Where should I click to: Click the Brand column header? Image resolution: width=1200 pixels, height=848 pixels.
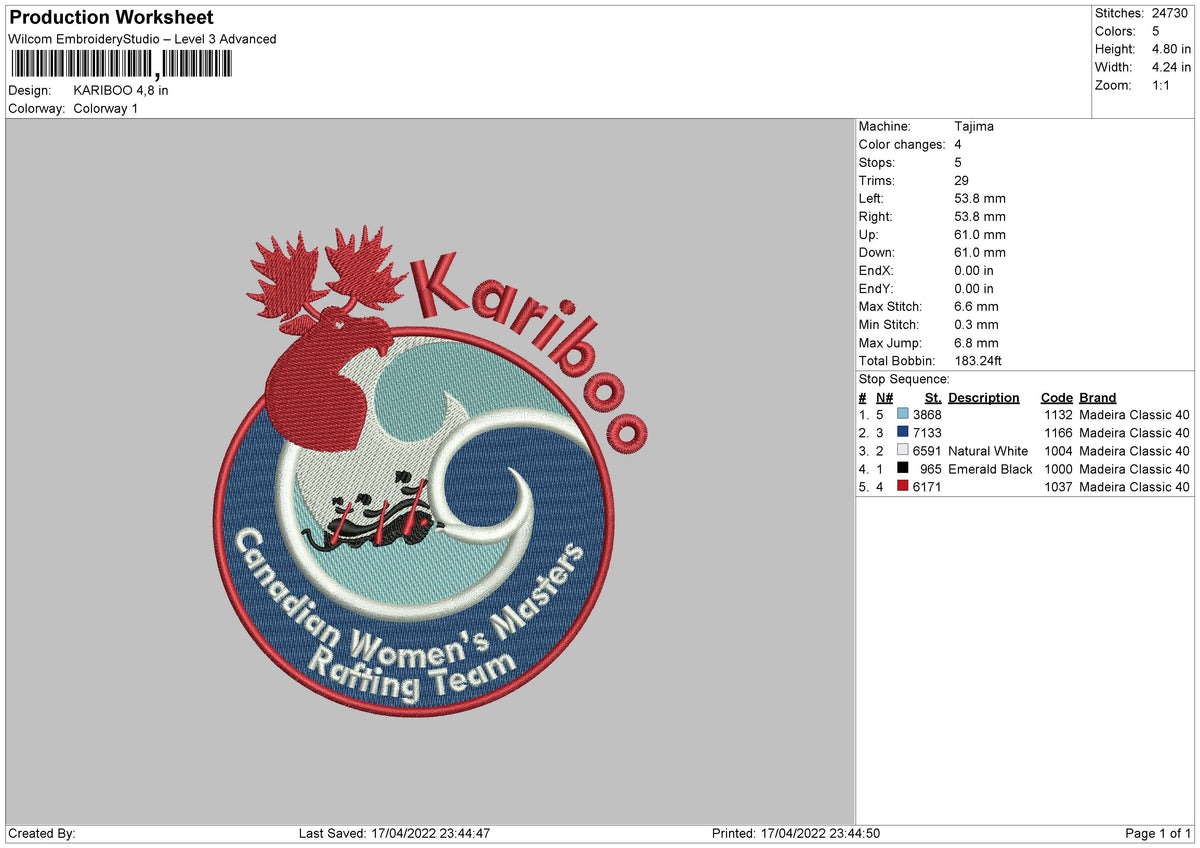[x=1097, y=397]
